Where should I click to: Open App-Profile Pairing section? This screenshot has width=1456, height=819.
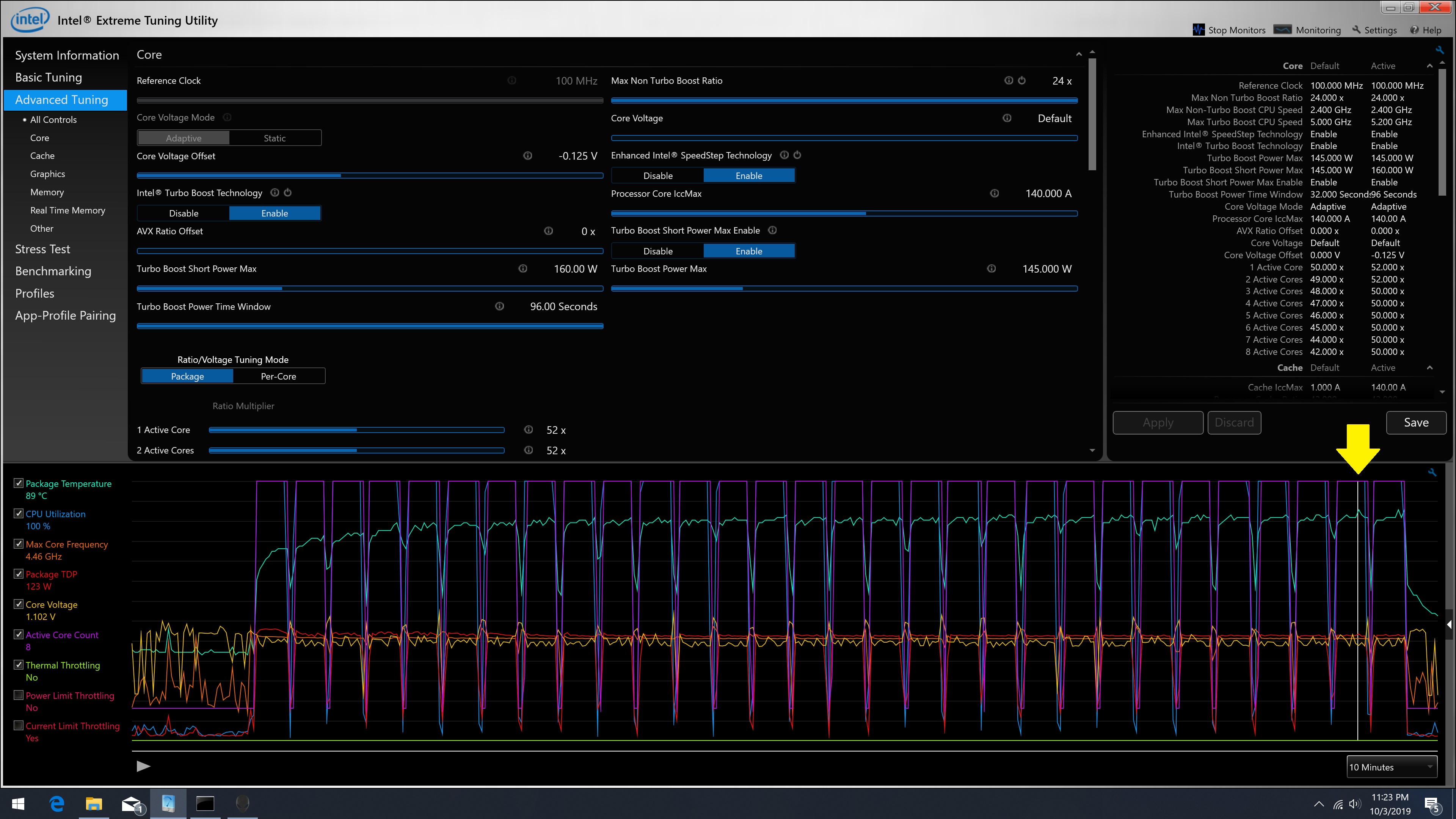pyautogui.click(x=66, y=315)
